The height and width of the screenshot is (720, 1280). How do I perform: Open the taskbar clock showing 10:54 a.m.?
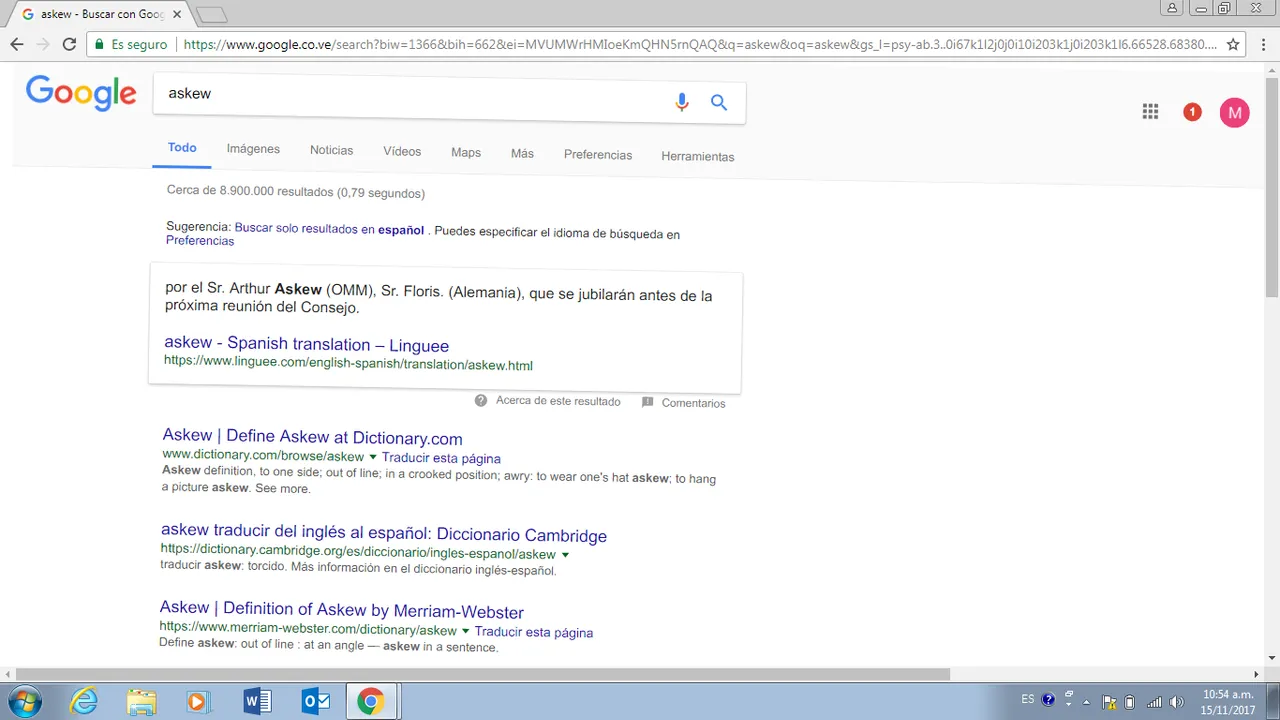click(1228, 702)
